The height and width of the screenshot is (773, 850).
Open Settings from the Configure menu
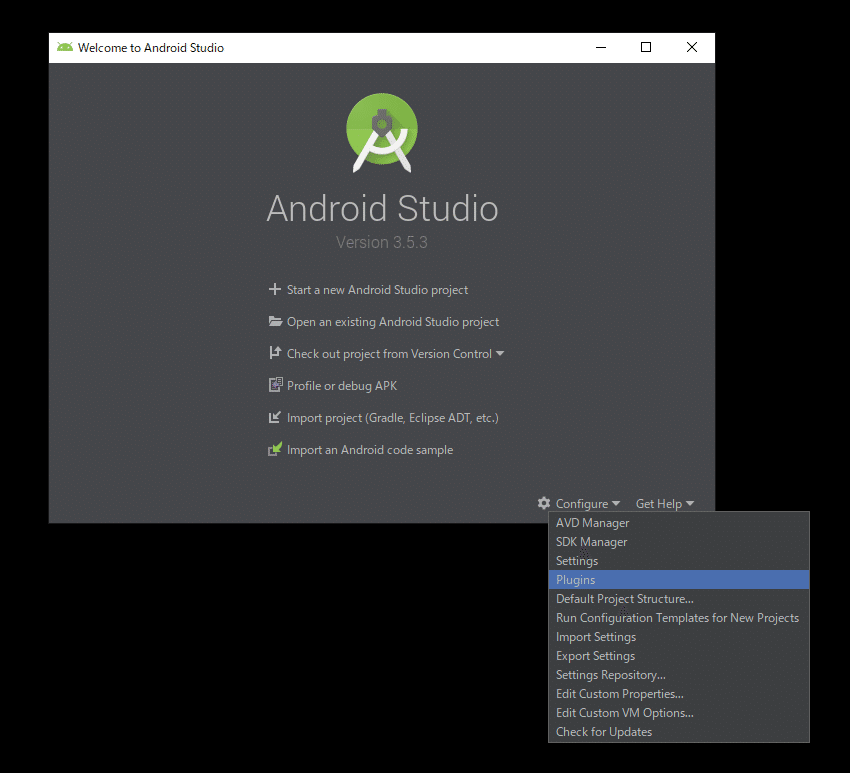[x=679, y=561]
